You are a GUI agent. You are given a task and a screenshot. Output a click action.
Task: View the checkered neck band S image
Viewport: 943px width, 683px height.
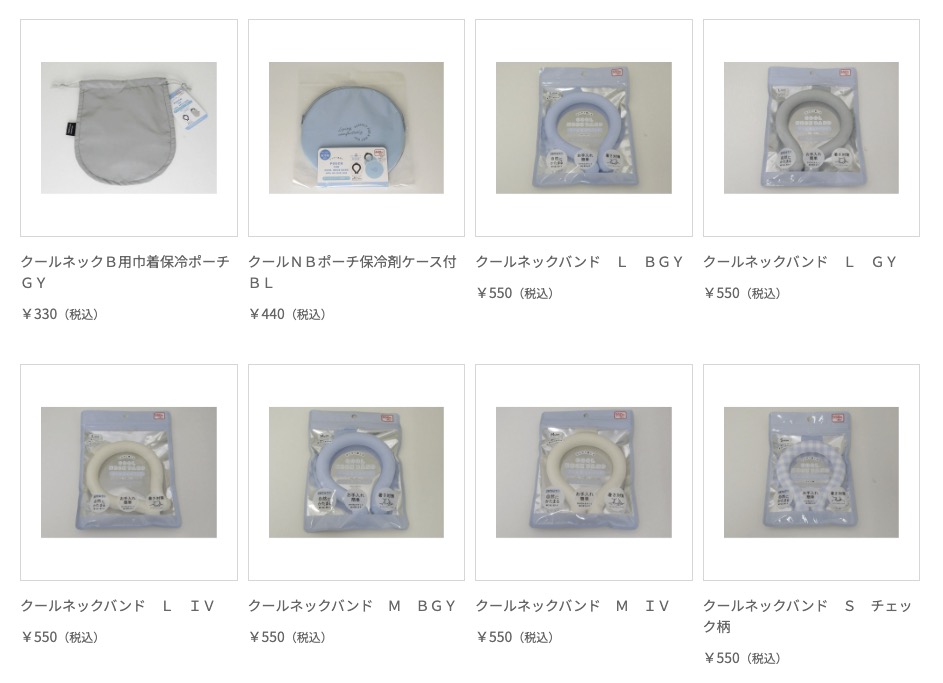pyautogui.click(x=811, y=473)
